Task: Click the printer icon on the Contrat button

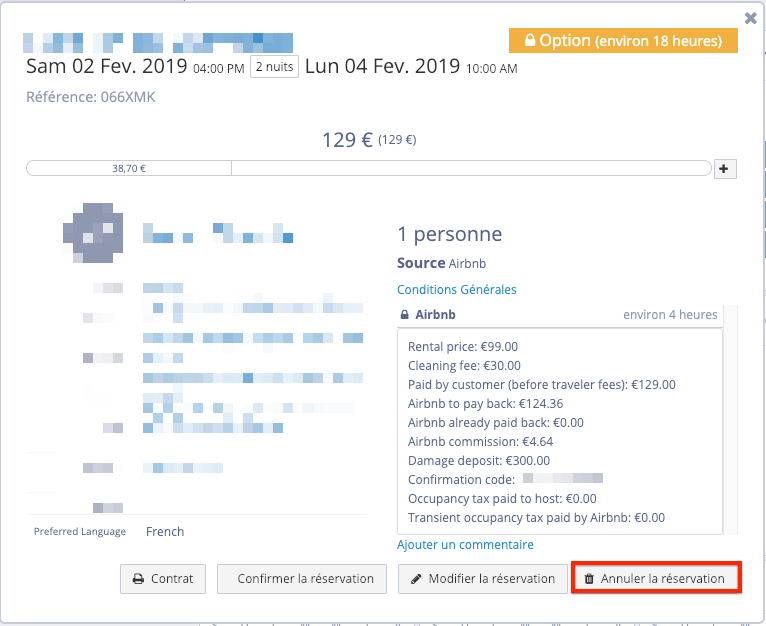Action: point(138,579)
